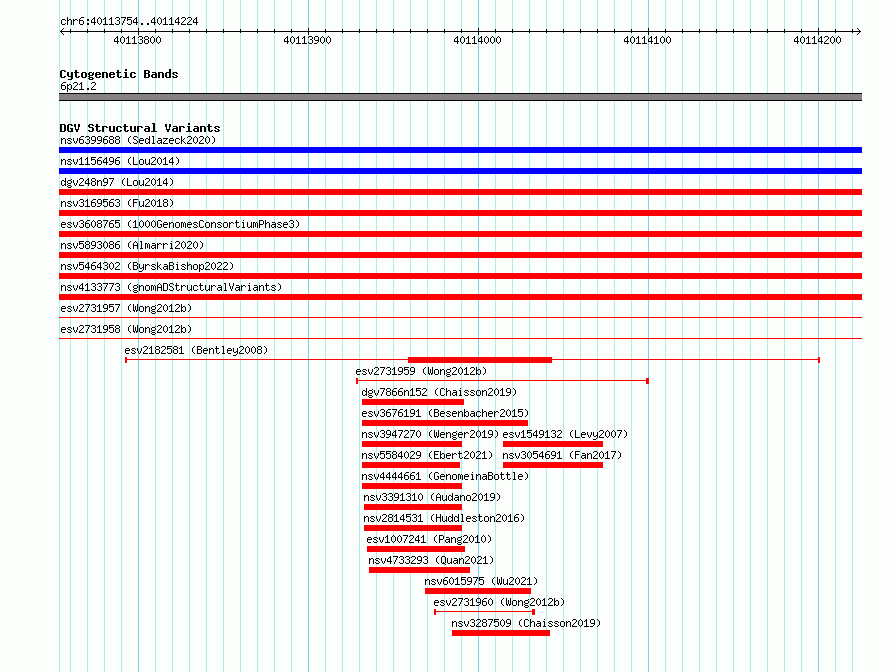Open nsv3391310 (Audano2019) variant
890x672 pixels.
point(433,497)
